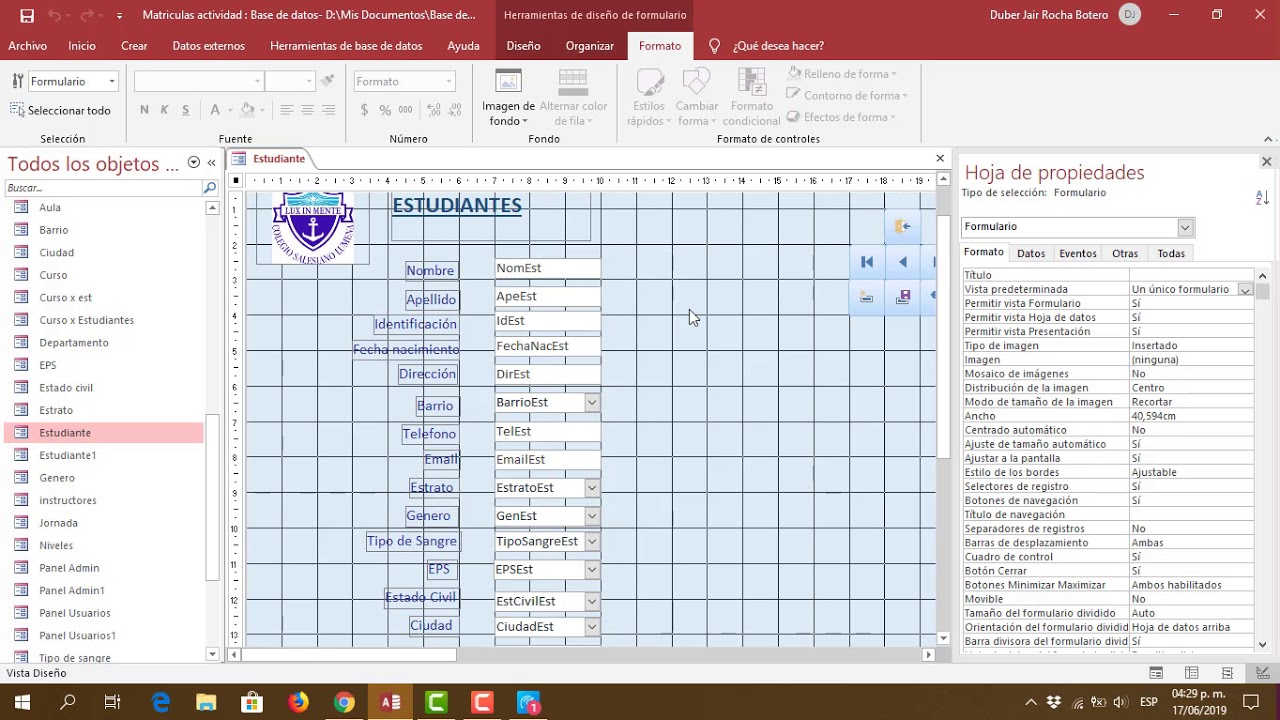Click Seleccionar todo button
Screen dimensions: 1280x720
[x=60, y=110]
